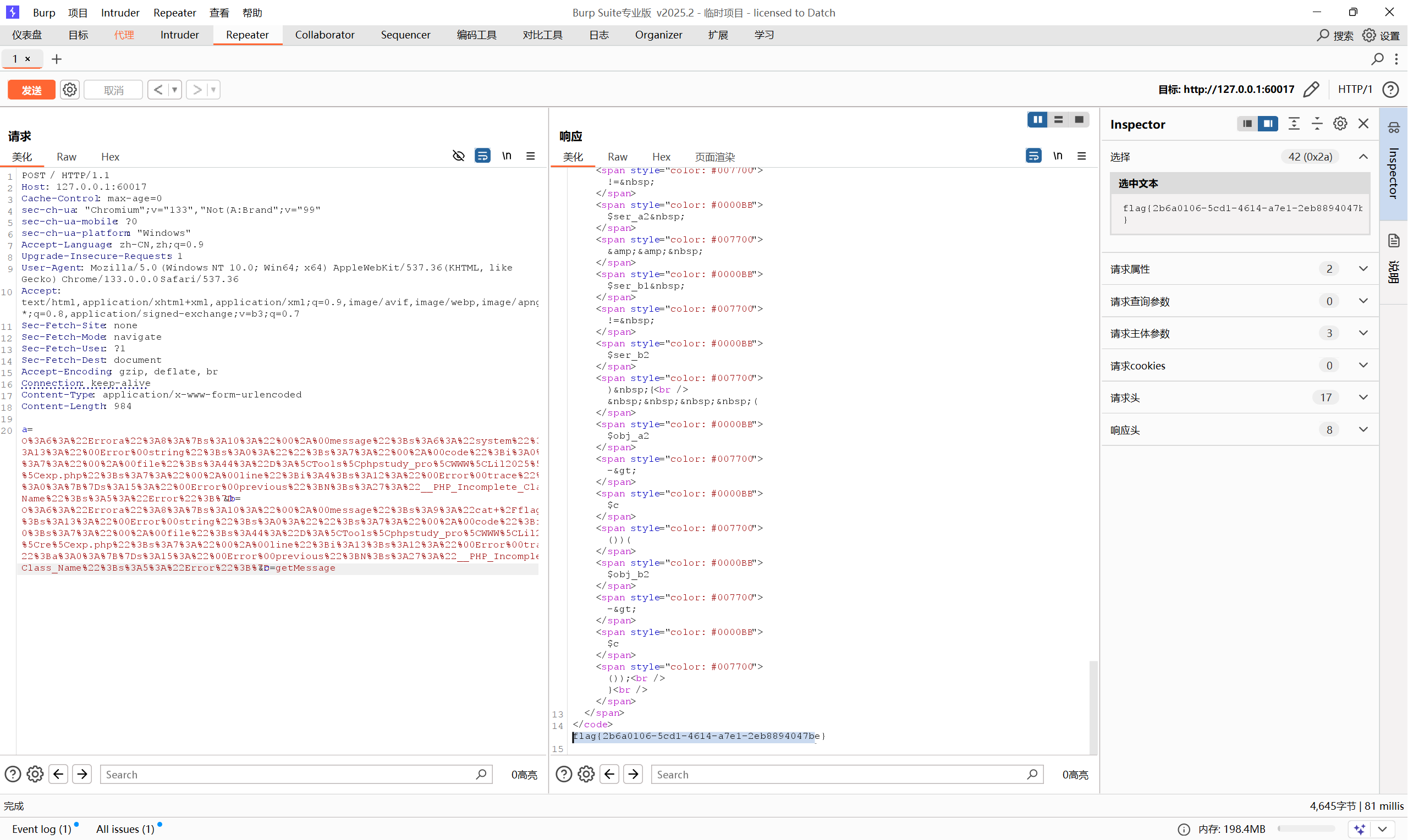This screenshot has width=1408, height=840.
Task: Expand the 请求头 section in Inspector
Action: [1363, 397]
